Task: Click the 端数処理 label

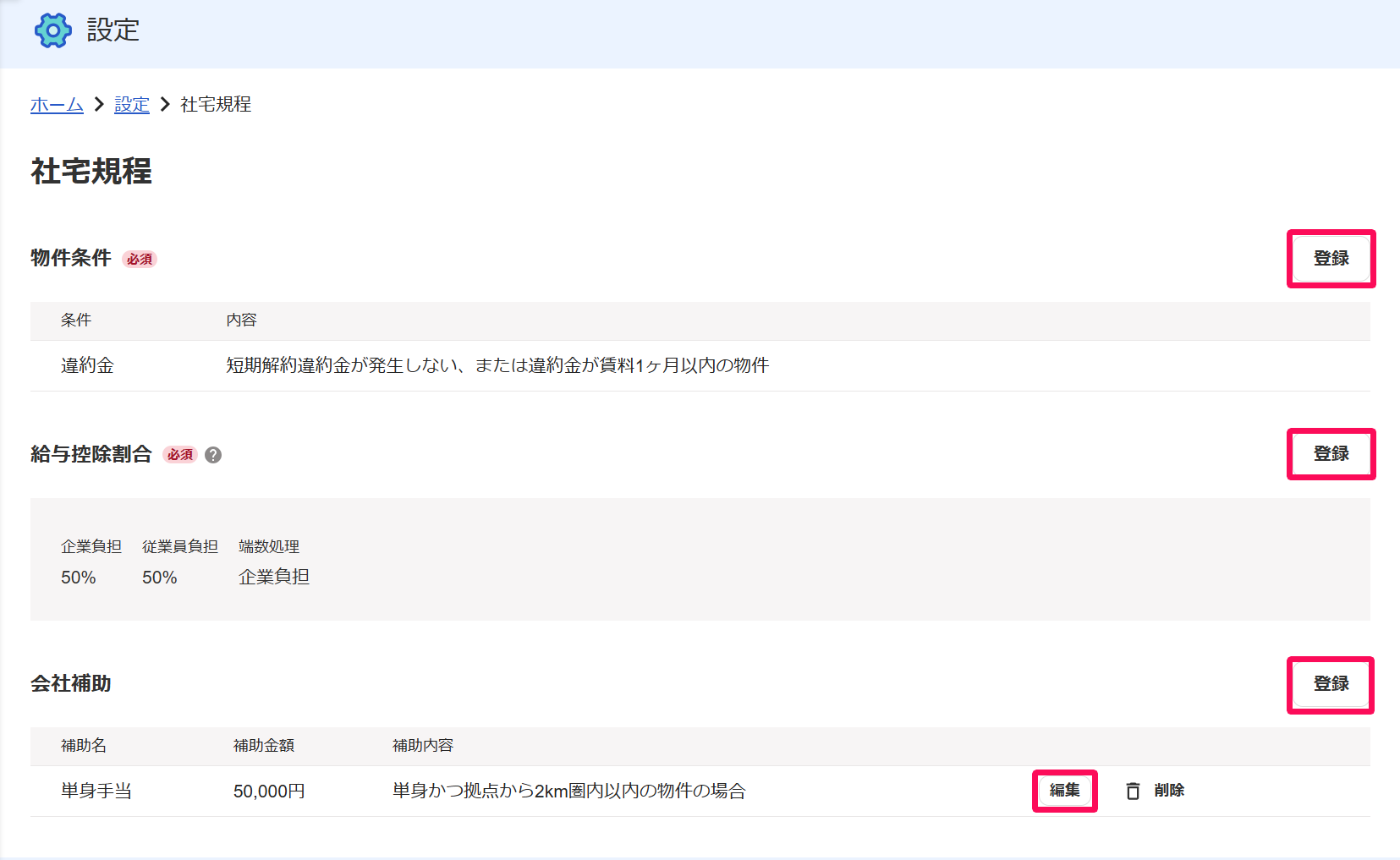Action: (x=269, y=547)
